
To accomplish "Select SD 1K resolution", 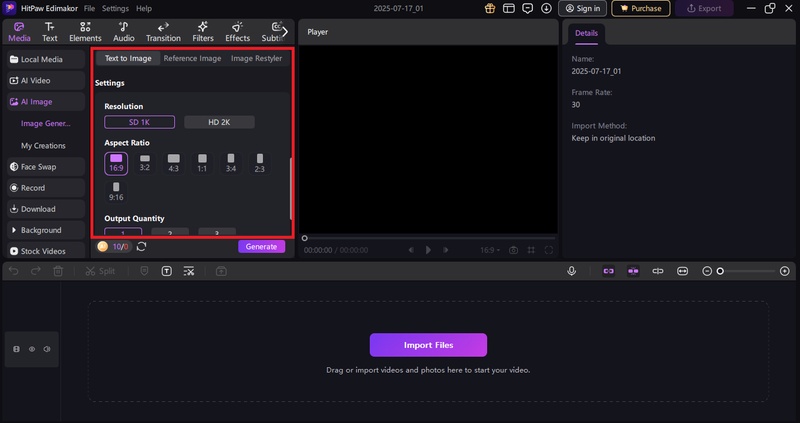I will [139, 122].
